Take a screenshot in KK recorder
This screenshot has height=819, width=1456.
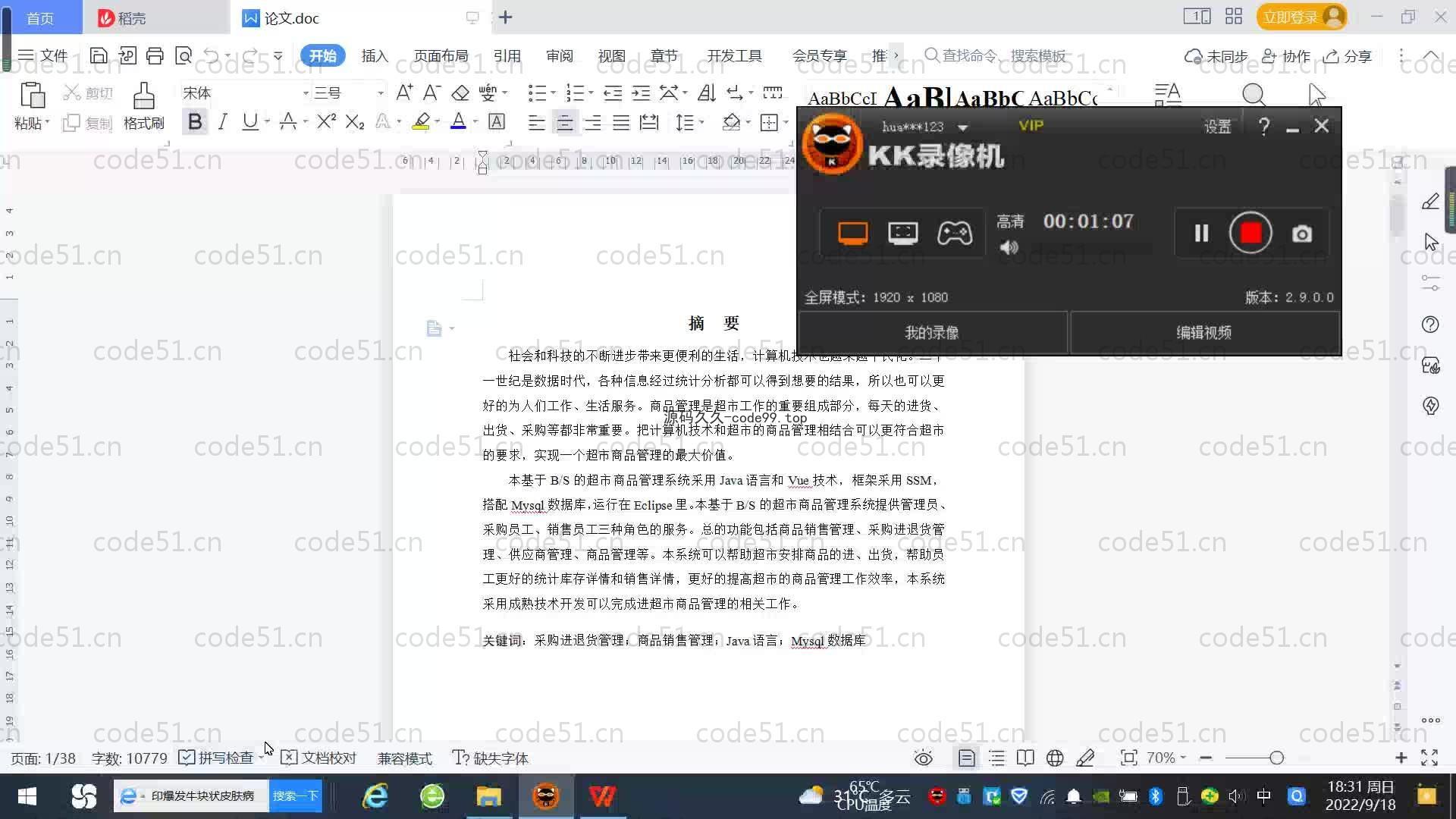click(x=1302, y=234)
